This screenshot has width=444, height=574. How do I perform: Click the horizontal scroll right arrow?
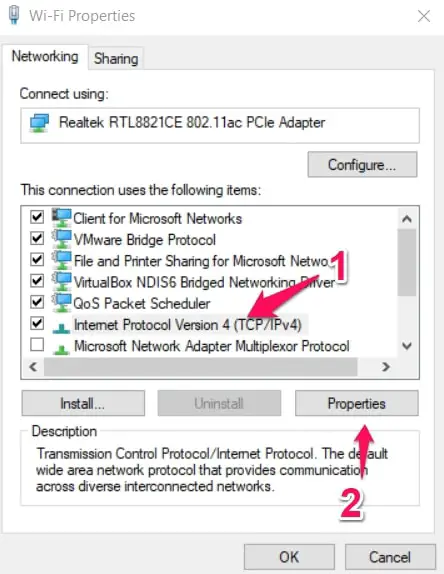tap(385, 366)
